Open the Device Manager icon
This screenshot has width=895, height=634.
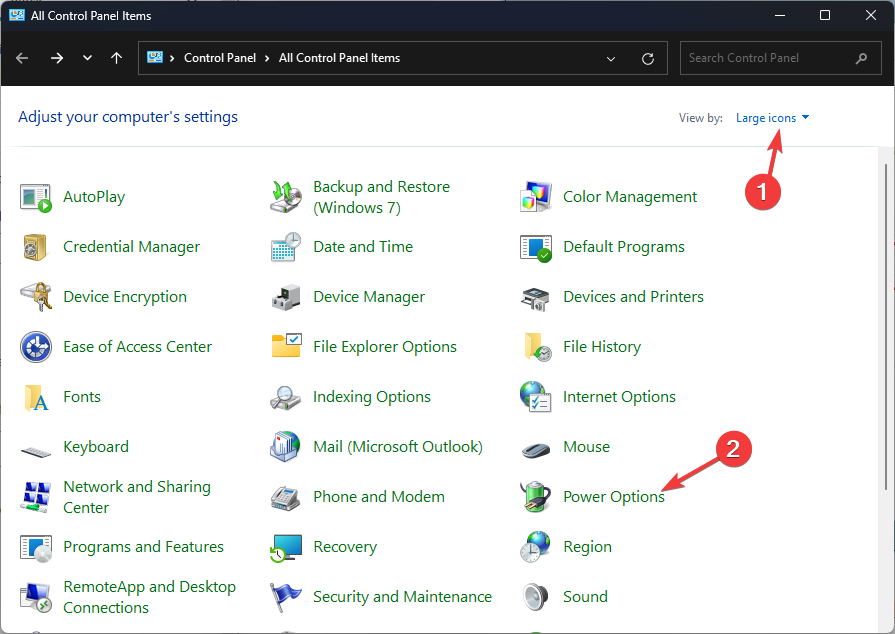[285, 297]
